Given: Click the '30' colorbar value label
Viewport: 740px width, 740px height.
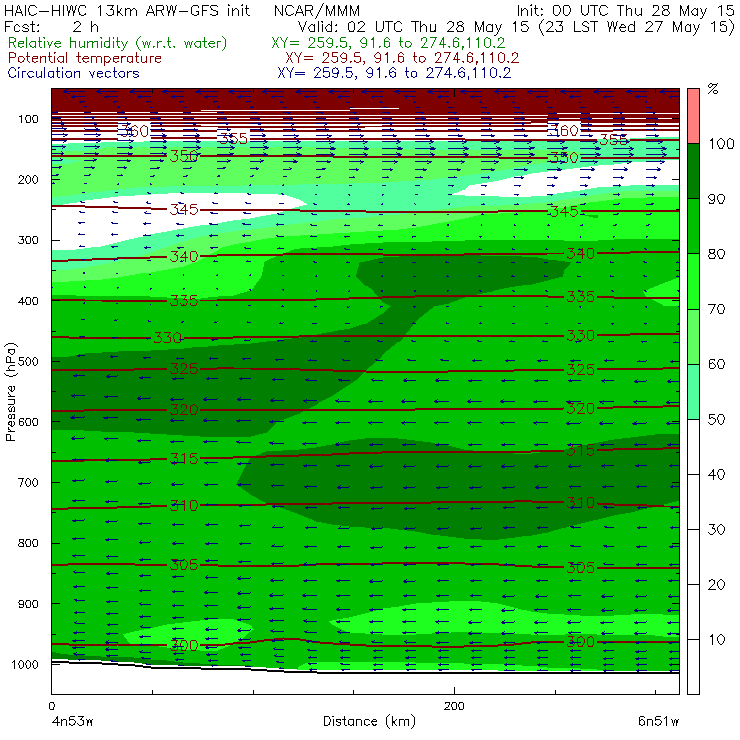Looking at the screenshot, I should coord(716,530).
